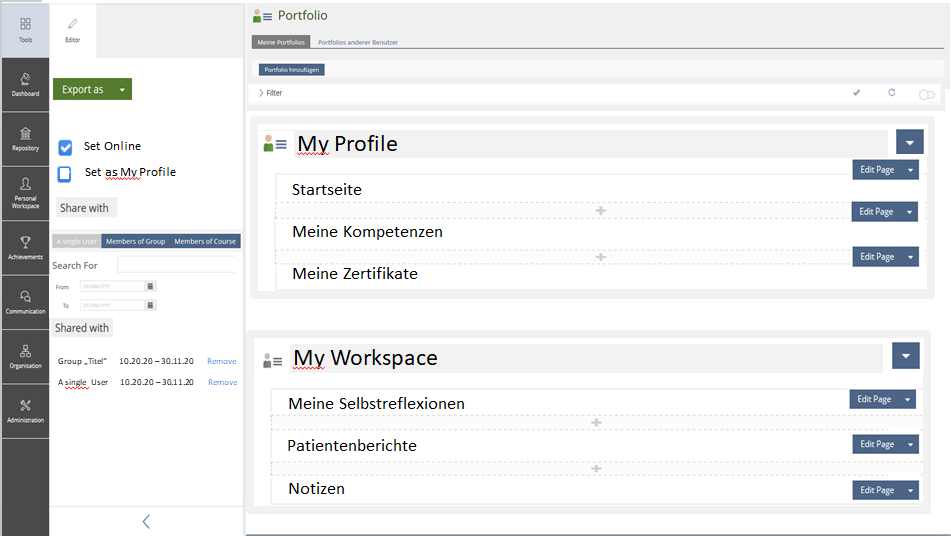Open Dashboard from the sidebar

coord(25,85)
